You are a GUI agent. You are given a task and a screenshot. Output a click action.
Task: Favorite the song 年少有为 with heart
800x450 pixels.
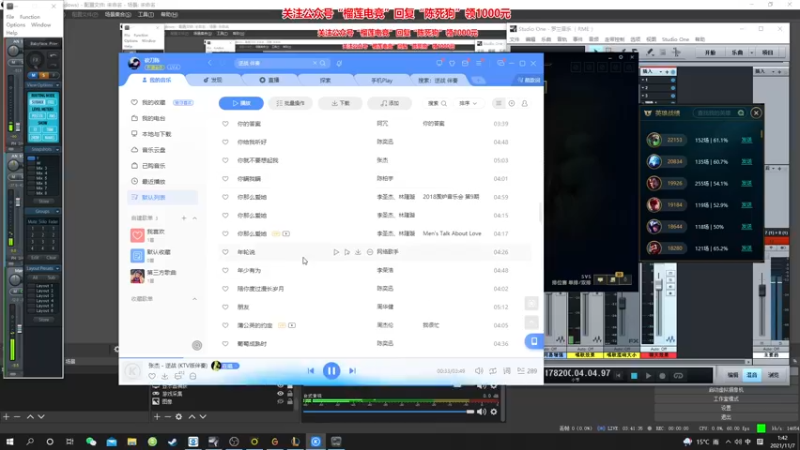225,270
